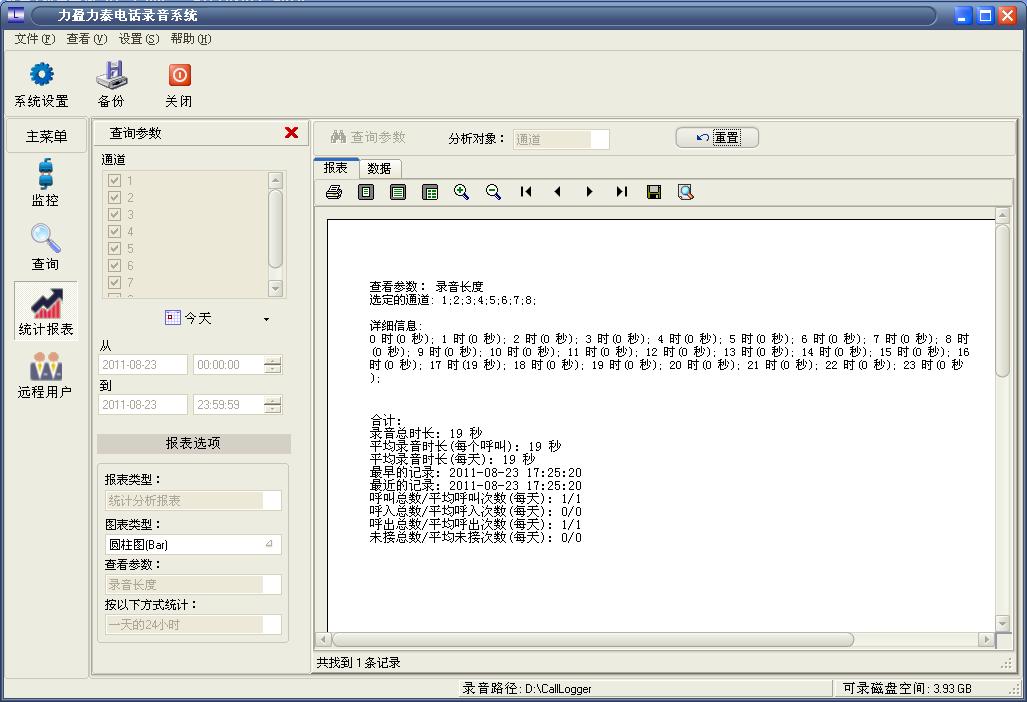Screen dimensions: 1027x702
Task: Close the 查询参数 panel with red X
Action: click(291, 133)
